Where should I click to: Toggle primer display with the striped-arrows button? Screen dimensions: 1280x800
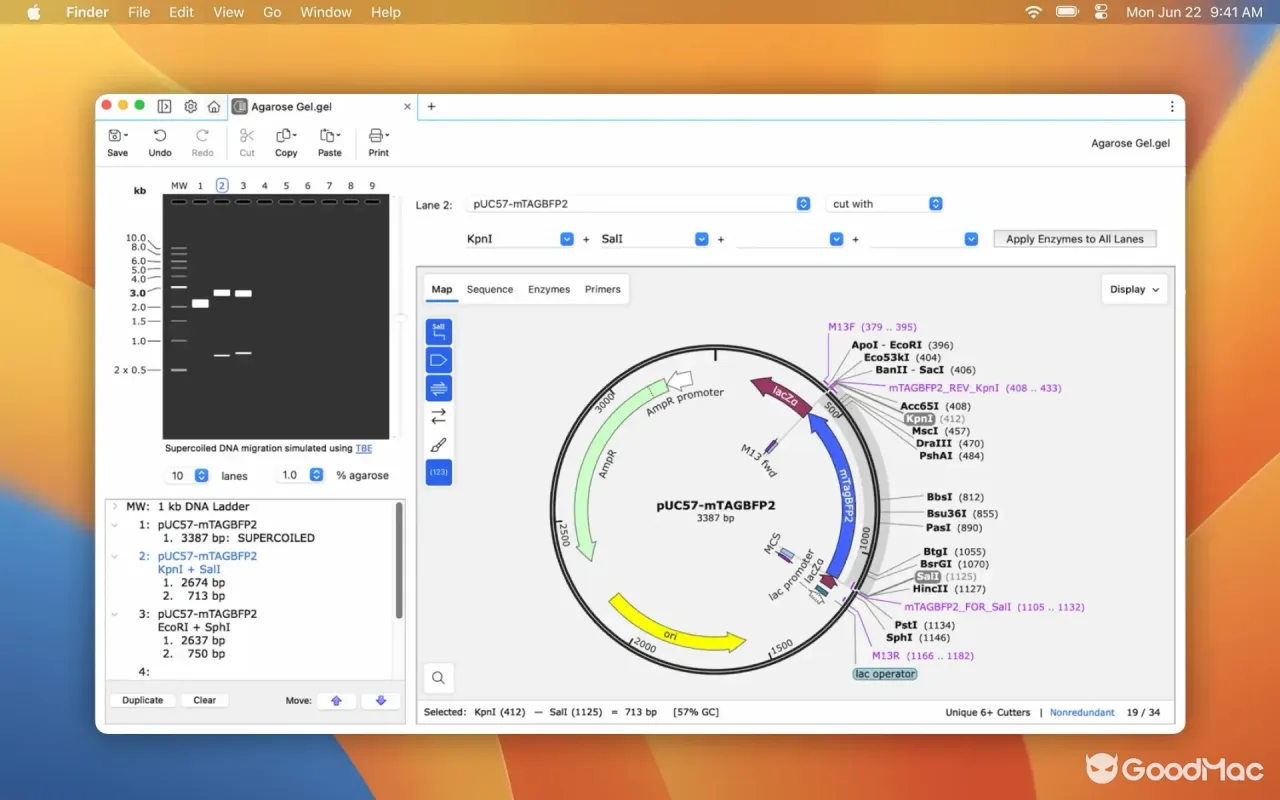[439, 388]
